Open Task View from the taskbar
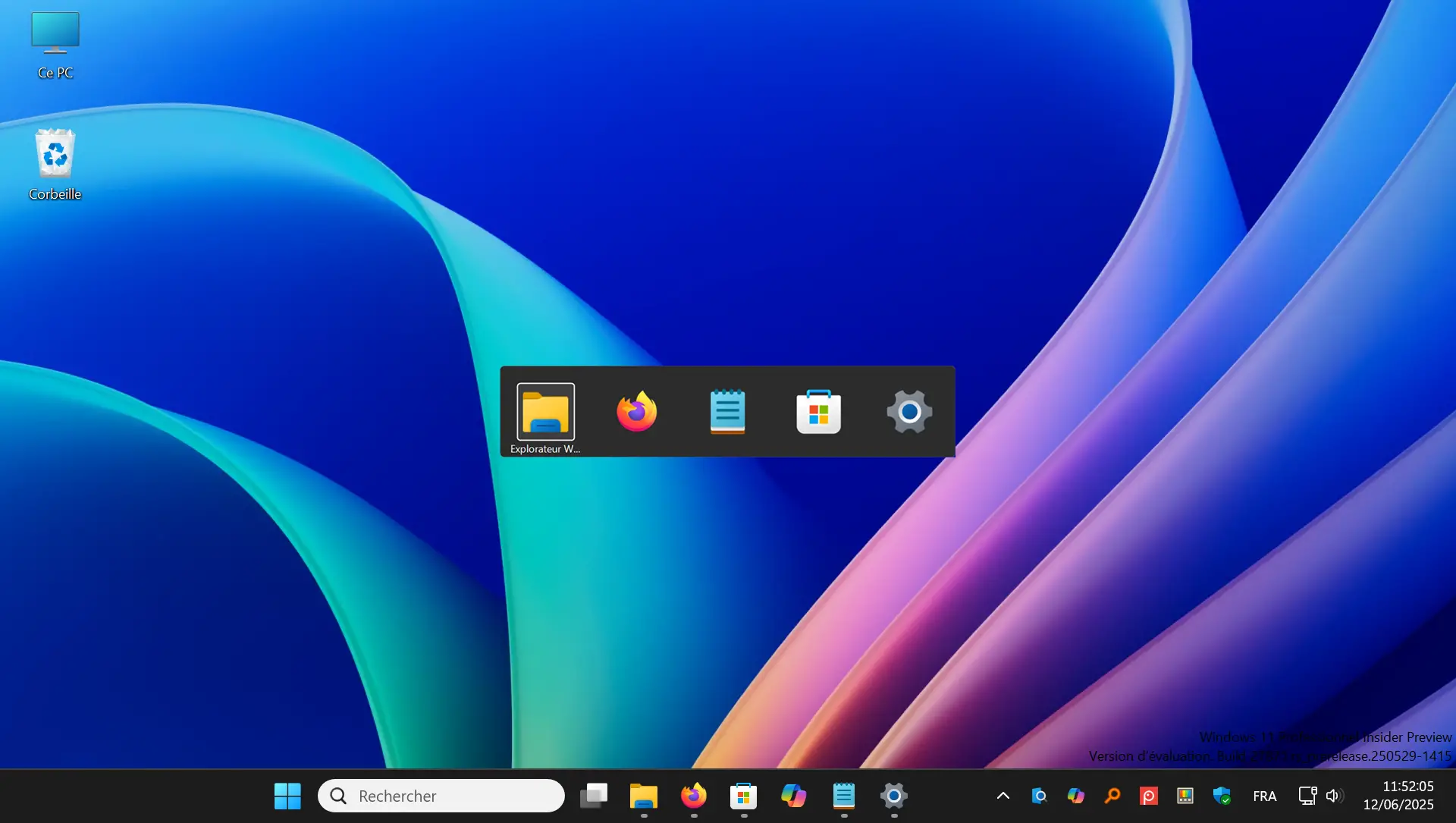Image resolution: width=1456 pixels, height=823 pixels. click(x=594, y=796)
